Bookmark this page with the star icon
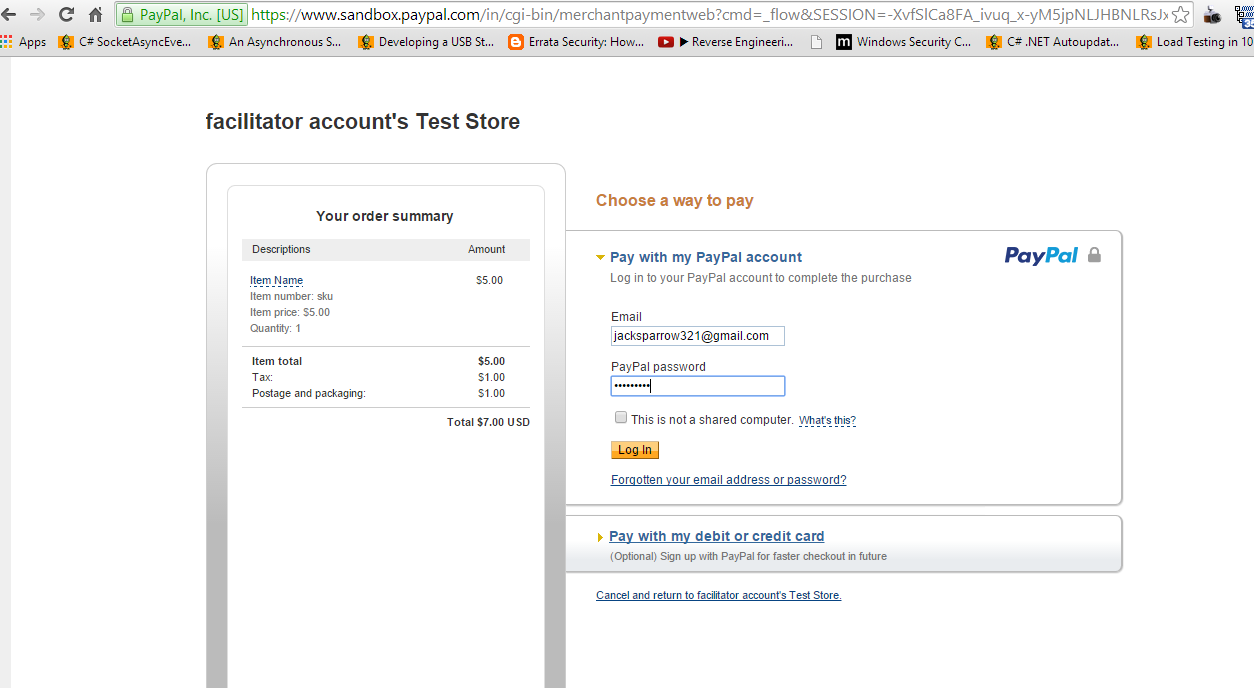The height and width of the screenshot is (688, 1254). point(1181,15)
